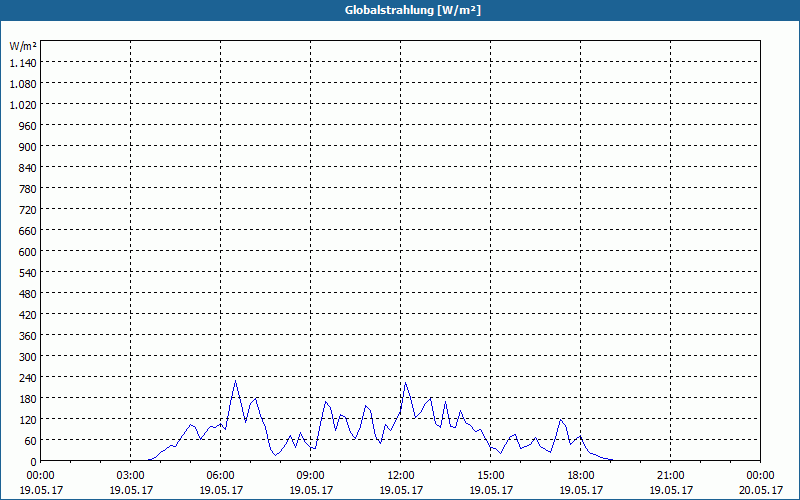Click the 300 y-axis label

coord(28,357)
